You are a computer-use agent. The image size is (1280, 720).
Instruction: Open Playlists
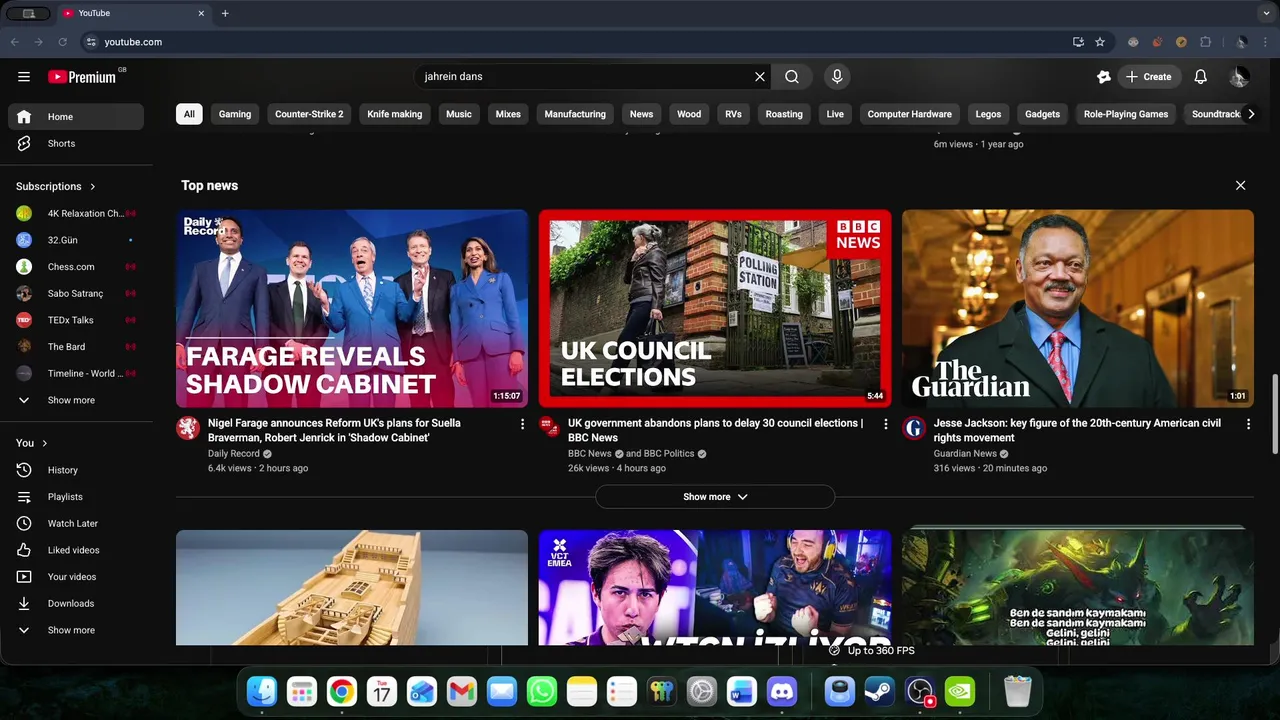(x=76, y=497)
